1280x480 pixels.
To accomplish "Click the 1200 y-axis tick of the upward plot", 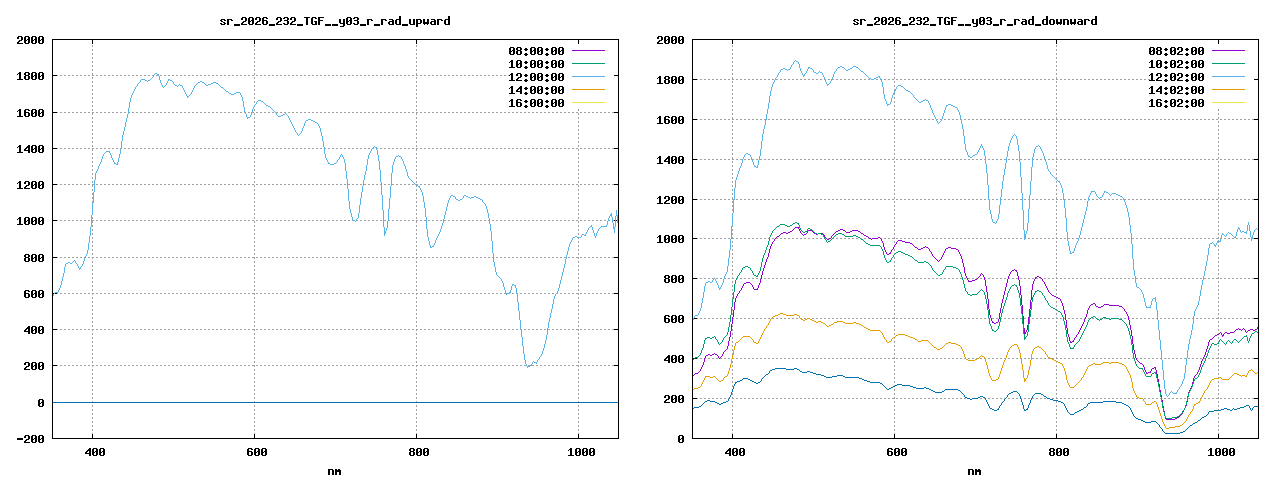I will click(30, 185).
